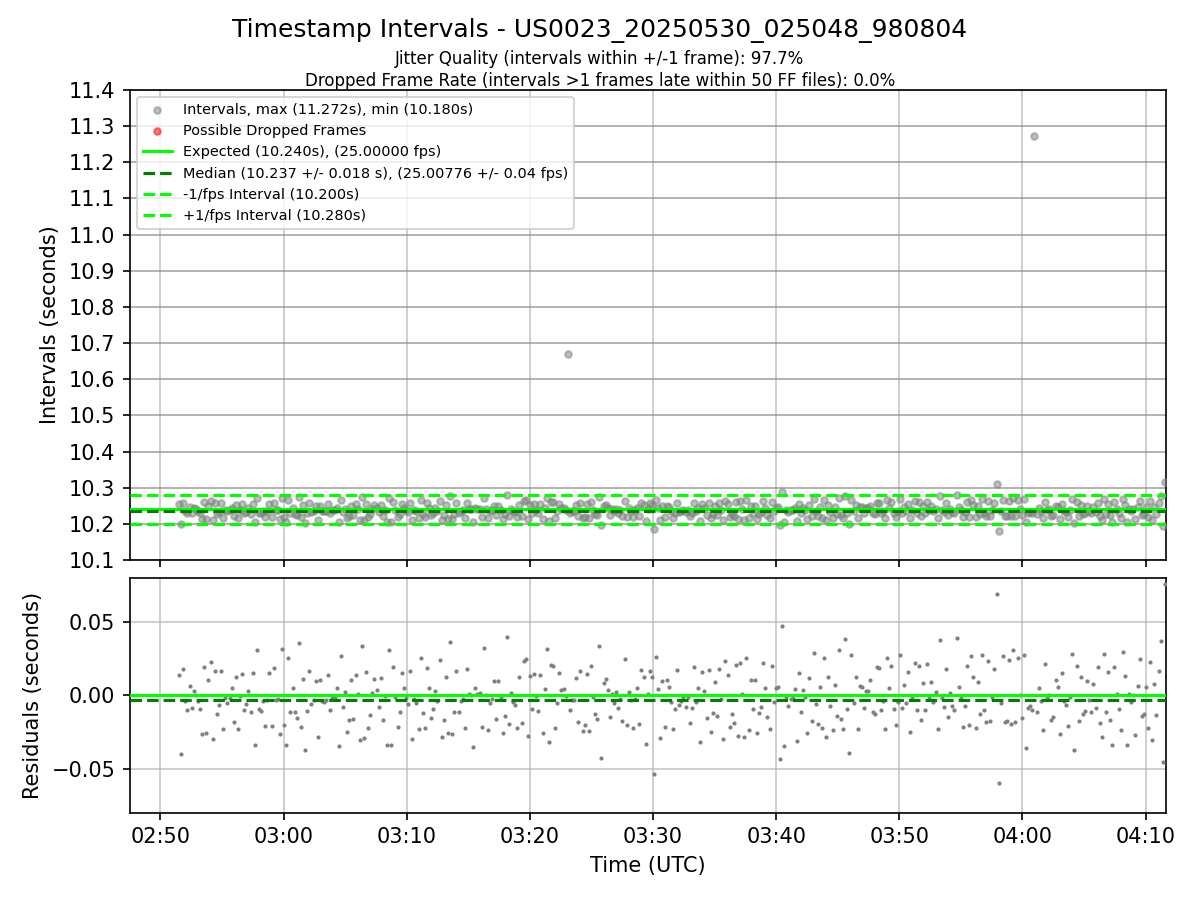Screen dimensions: 1200x900
Task: Select the Jitter Quality 97.7% subtitle line
Action: [x=599, y=58]
